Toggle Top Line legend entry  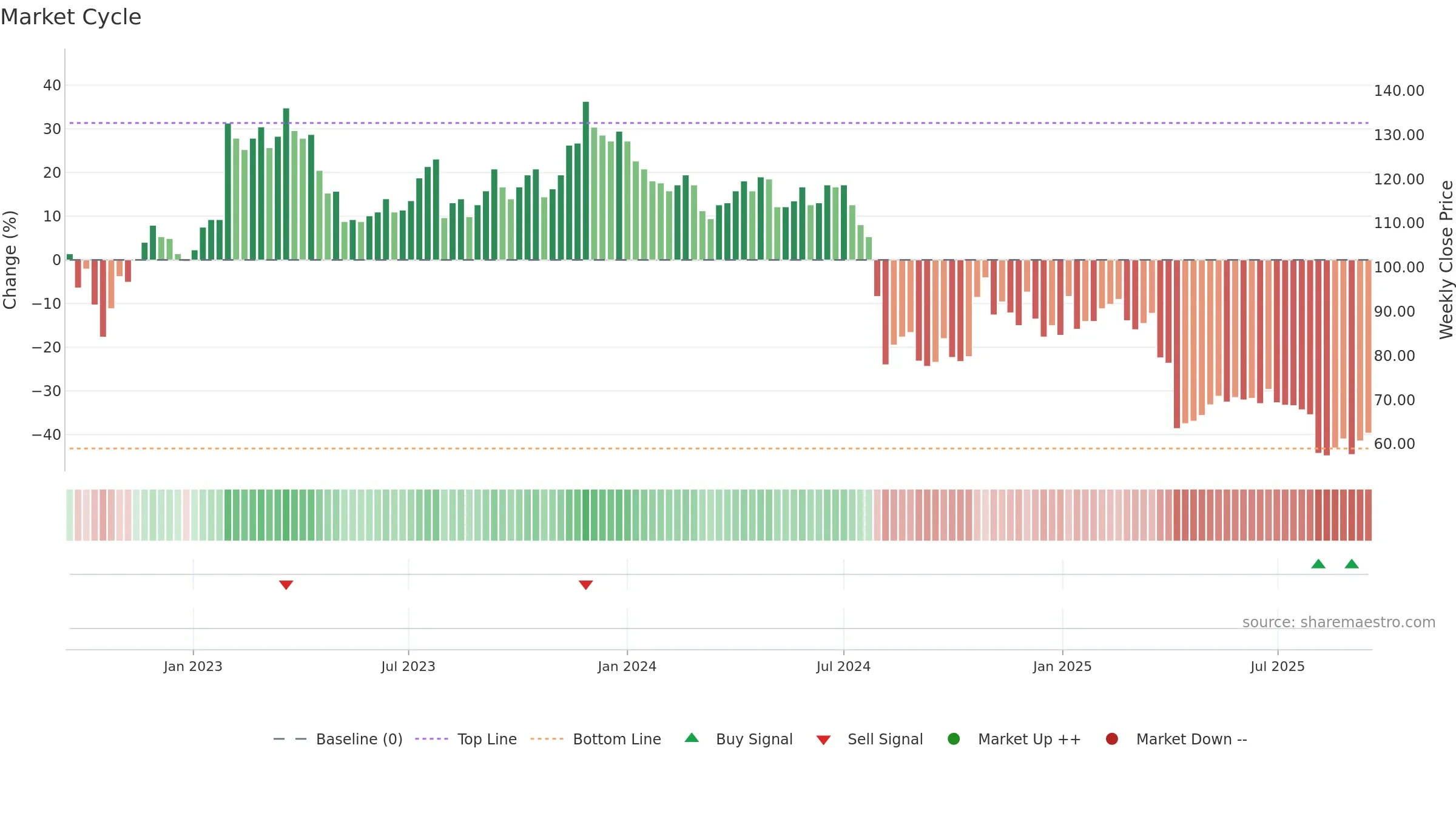point(466,739)
